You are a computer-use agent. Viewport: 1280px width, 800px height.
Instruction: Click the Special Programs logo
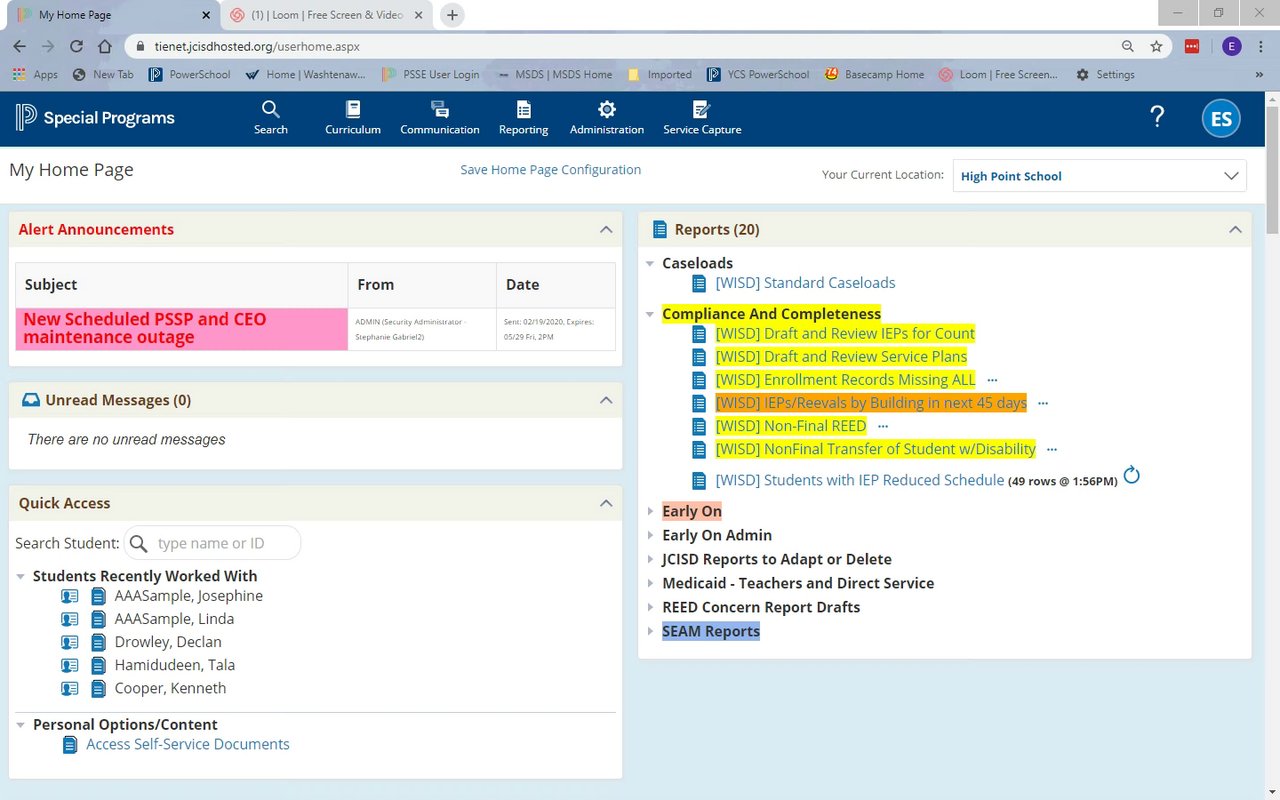pyautogui.click(x=95, y=118)
